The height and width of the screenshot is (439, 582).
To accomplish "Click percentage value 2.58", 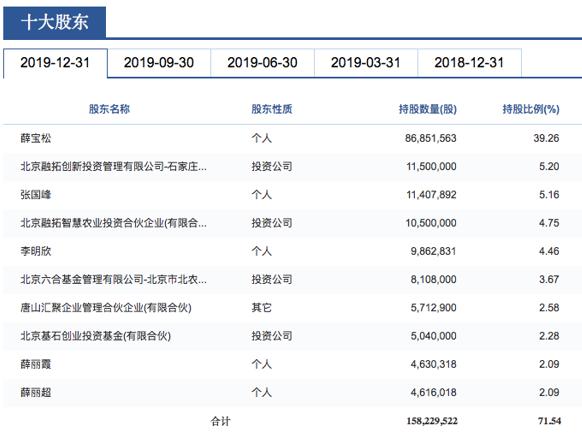I will click(549, 308).
